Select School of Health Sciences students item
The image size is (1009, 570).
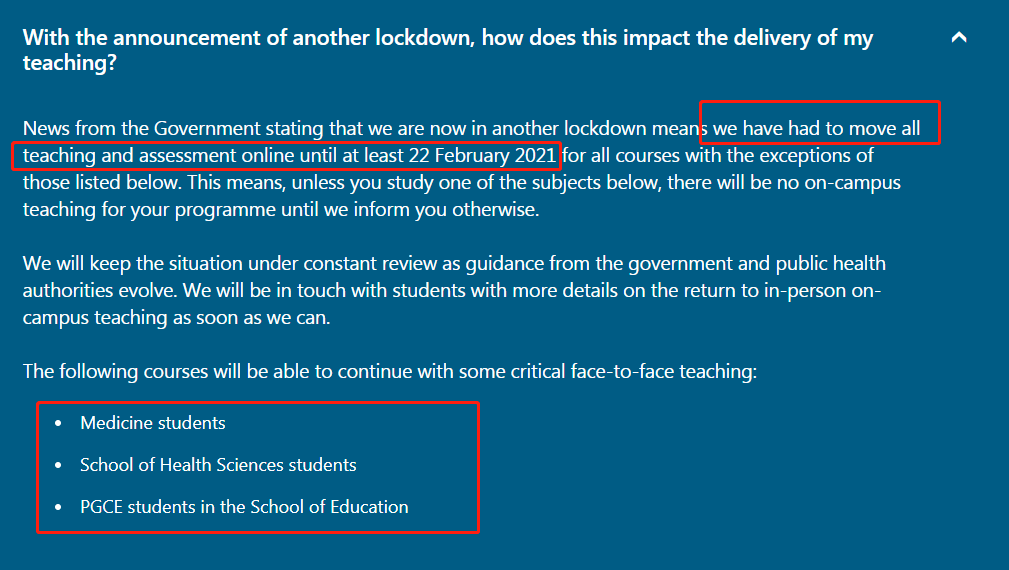218,465
